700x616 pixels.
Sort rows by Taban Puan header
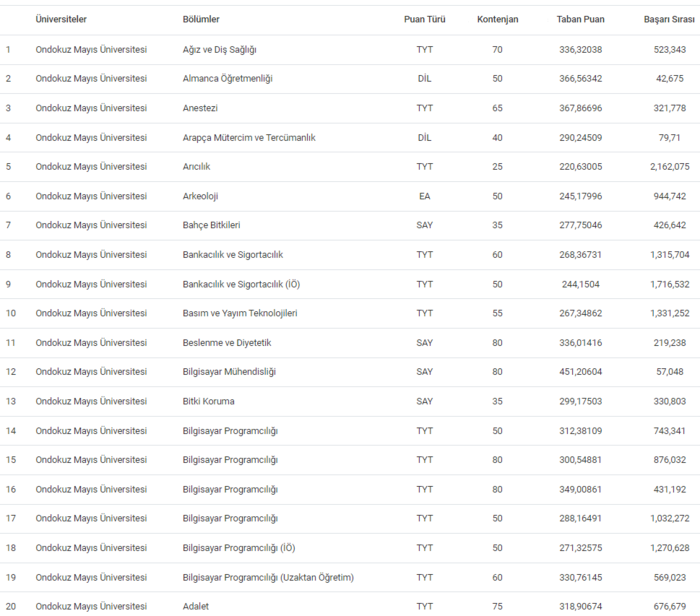pos(580,19)
